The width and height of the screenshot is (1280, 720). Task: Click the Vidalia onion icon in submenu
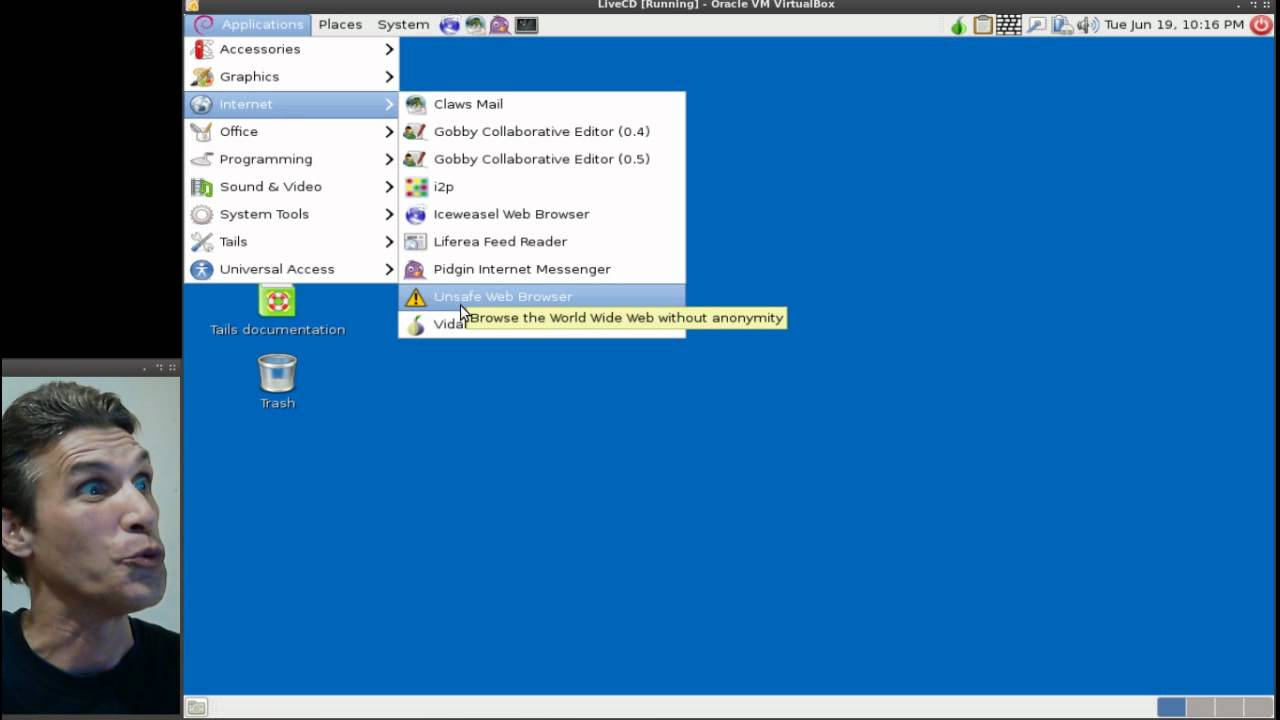coord(415,324)
